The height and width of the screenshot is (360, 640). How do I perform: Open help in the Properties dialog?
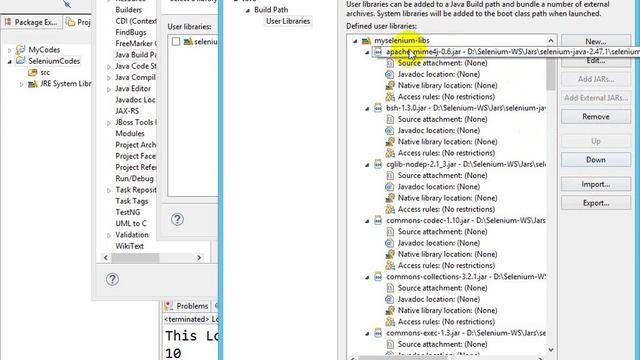coord(112,279)
